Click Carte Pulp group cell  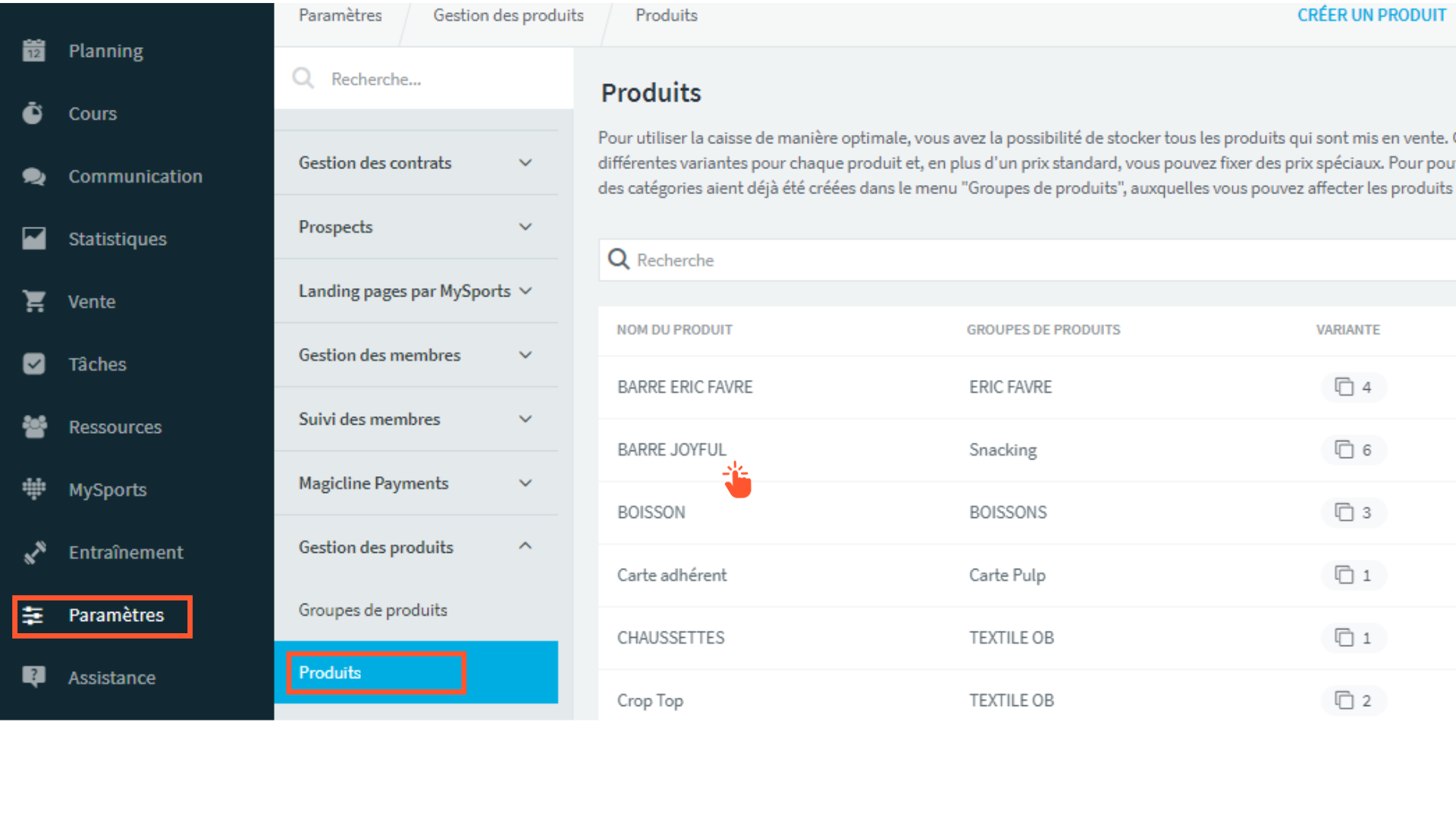point(1007,575)
